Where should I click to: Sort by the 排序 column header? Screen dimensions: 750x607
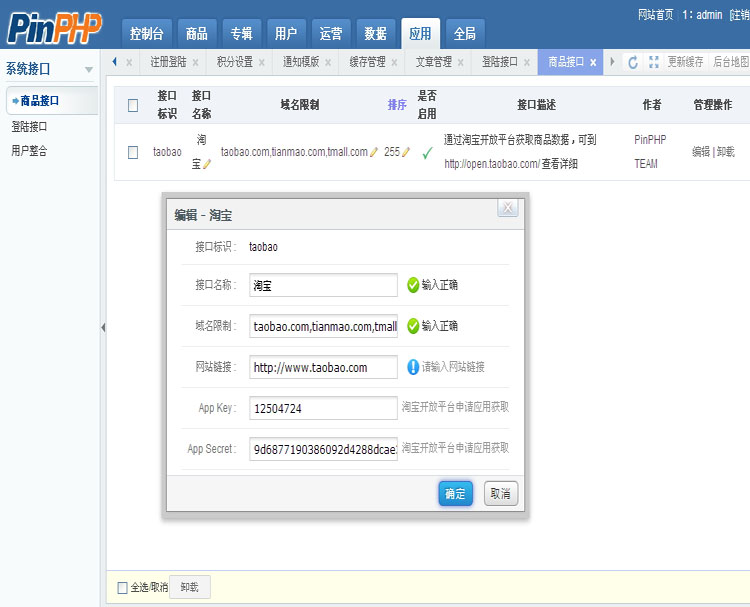(397, 105)
